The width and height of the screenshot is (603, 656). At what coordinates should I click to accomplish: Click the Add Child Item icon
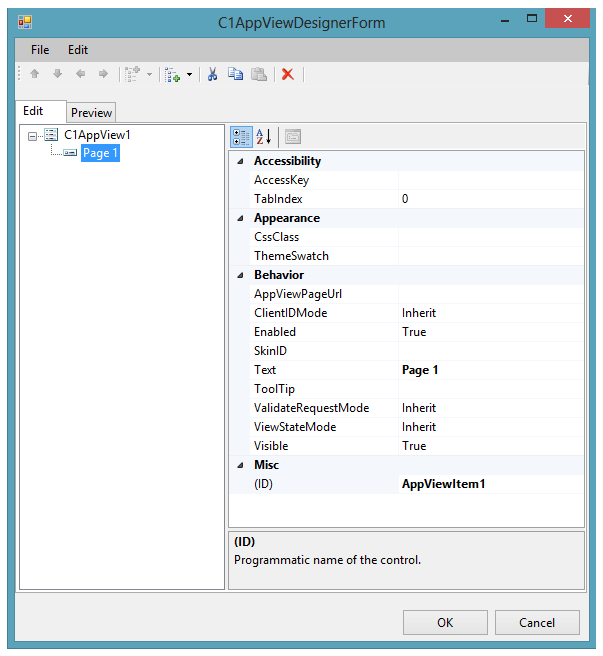(172, 75)
